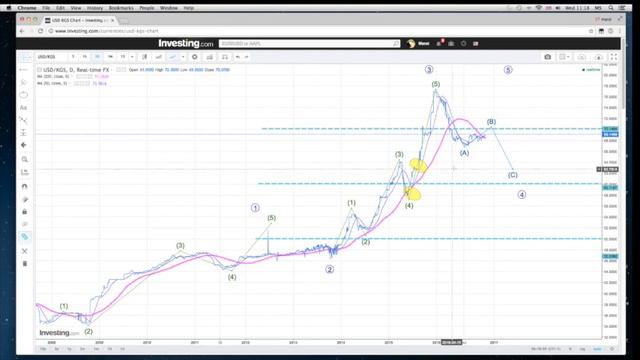Toggle stay-in-drawing-mode pencil icon
The height and width of the screenshot is (360, 640).
[24, 200]
